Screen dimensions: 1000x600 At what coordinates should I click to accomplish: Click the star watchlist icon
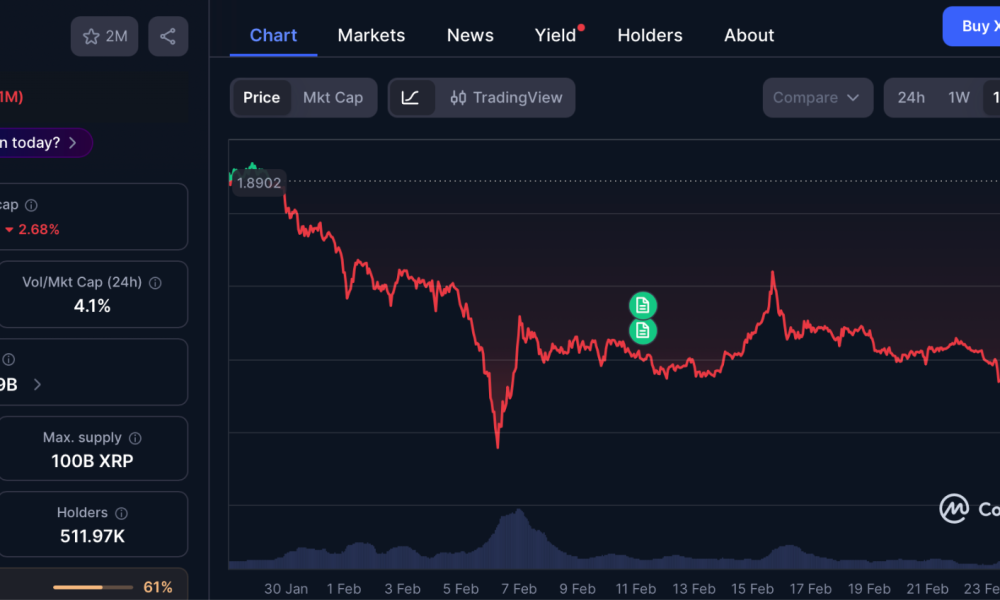[x=92, y=37]
